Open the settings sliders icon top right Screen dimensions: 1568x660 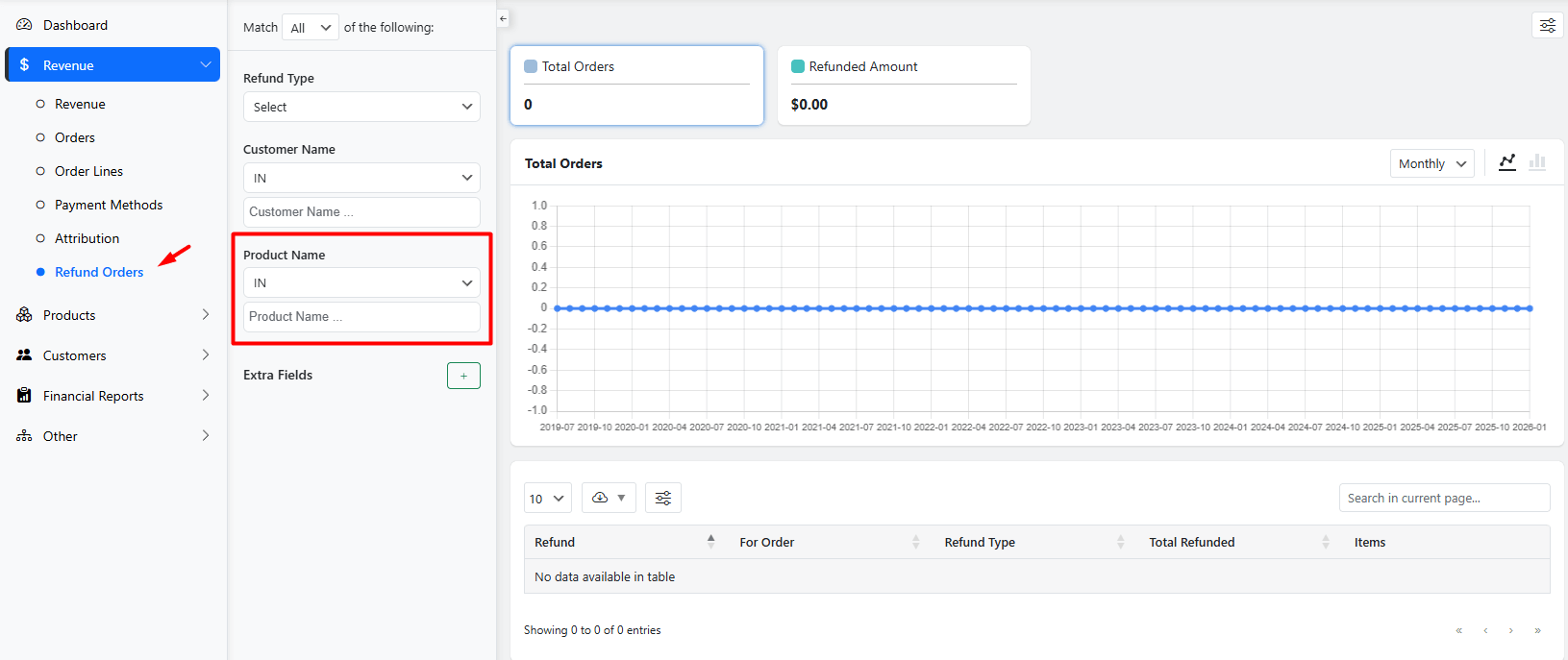[x=1547, y=26]
